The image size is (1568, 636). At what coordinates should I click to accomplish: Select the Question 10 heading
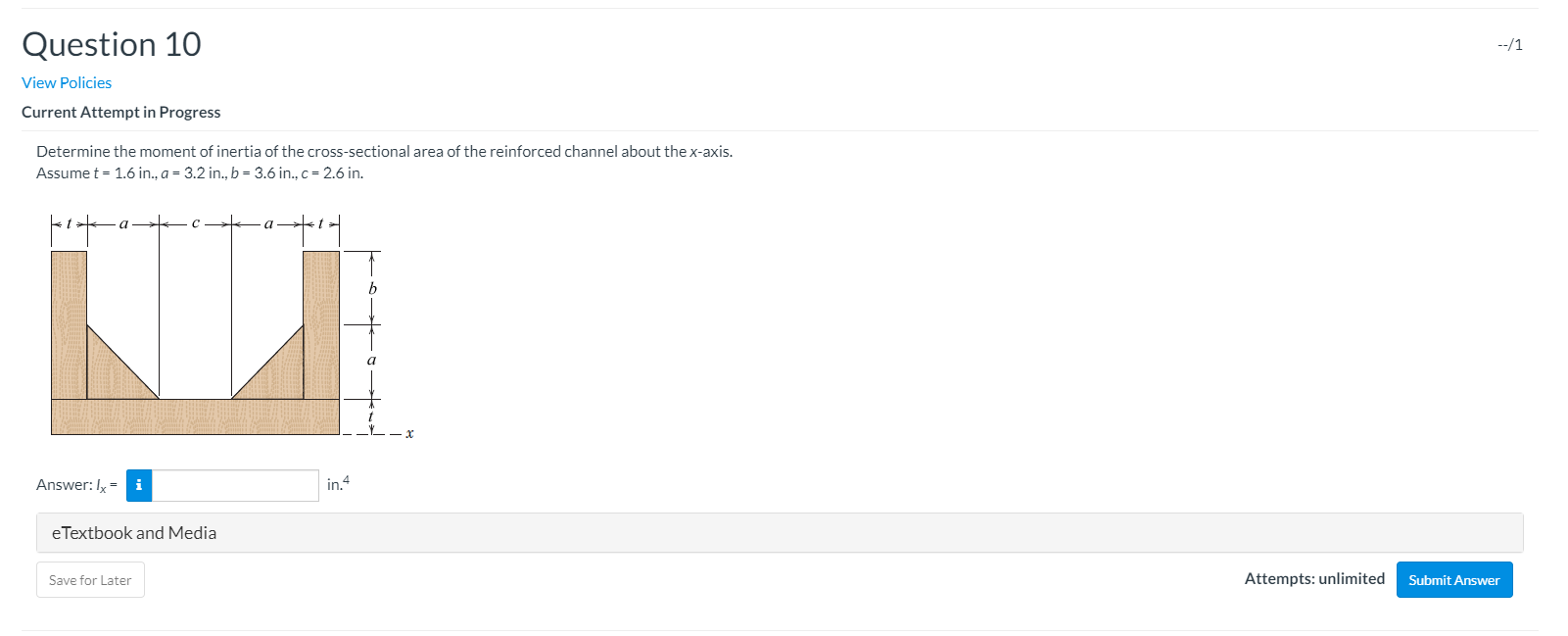(x=110, y=44)
